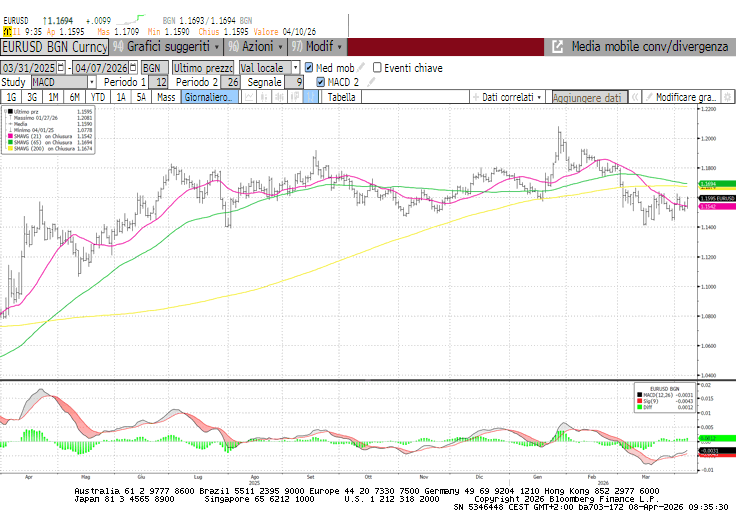Image resolution: width=736 pixels, height=530 pixels.
Task: Click the black Ultimo prz legend marker
Action: (x=10, y=112)
